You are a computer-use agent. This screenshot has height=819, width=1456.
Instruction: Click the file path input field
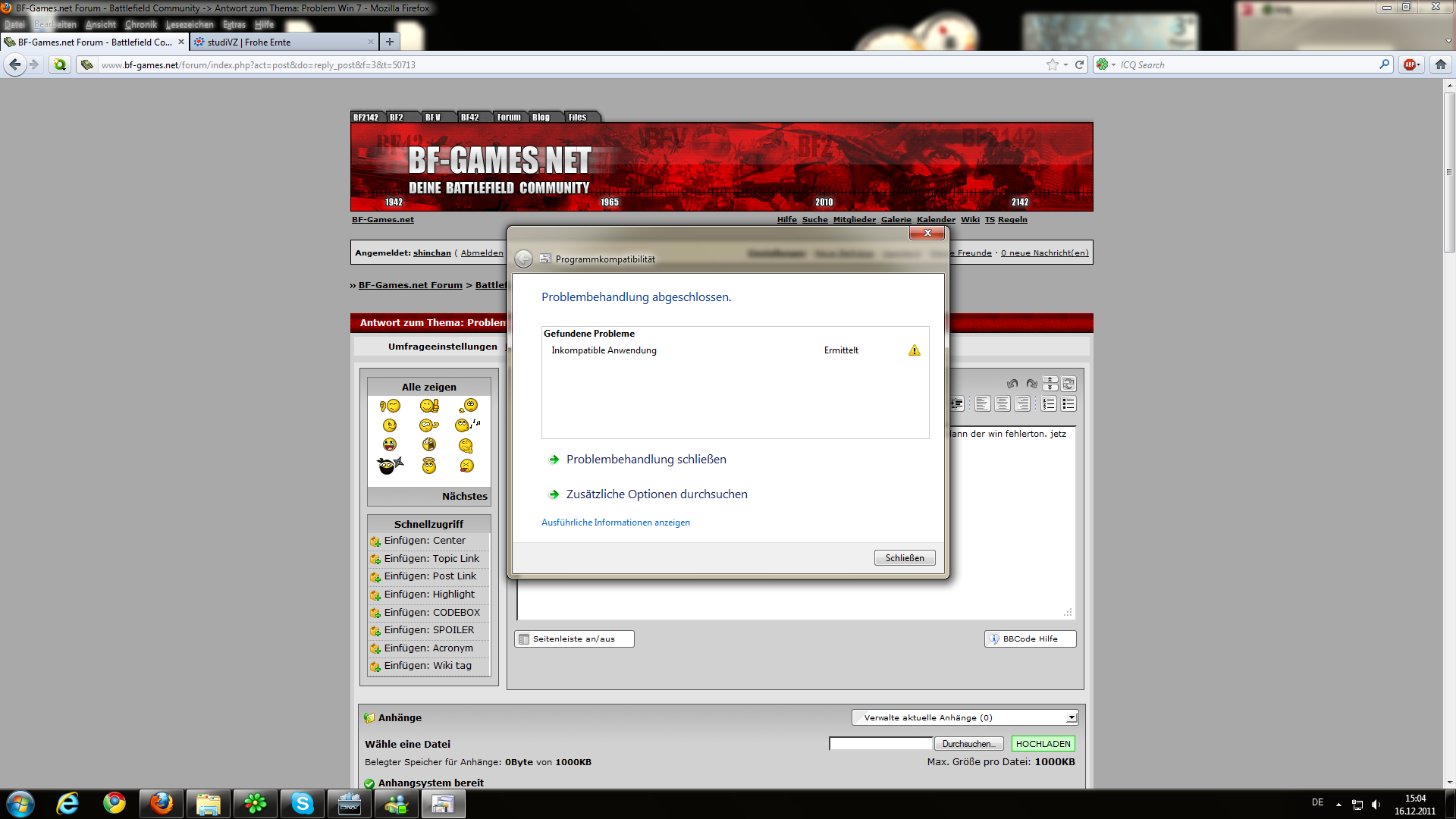(880, 744)
